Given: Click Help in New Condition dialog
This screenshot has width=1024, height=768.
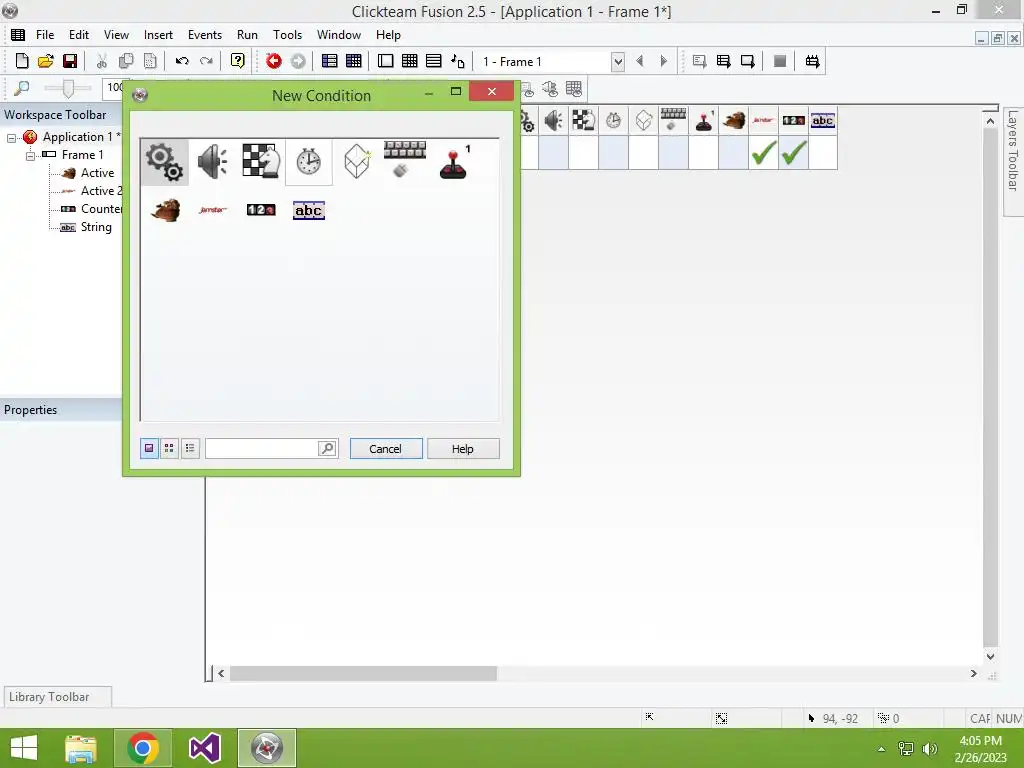Looking at the screenshot, I should pos(463,449).
